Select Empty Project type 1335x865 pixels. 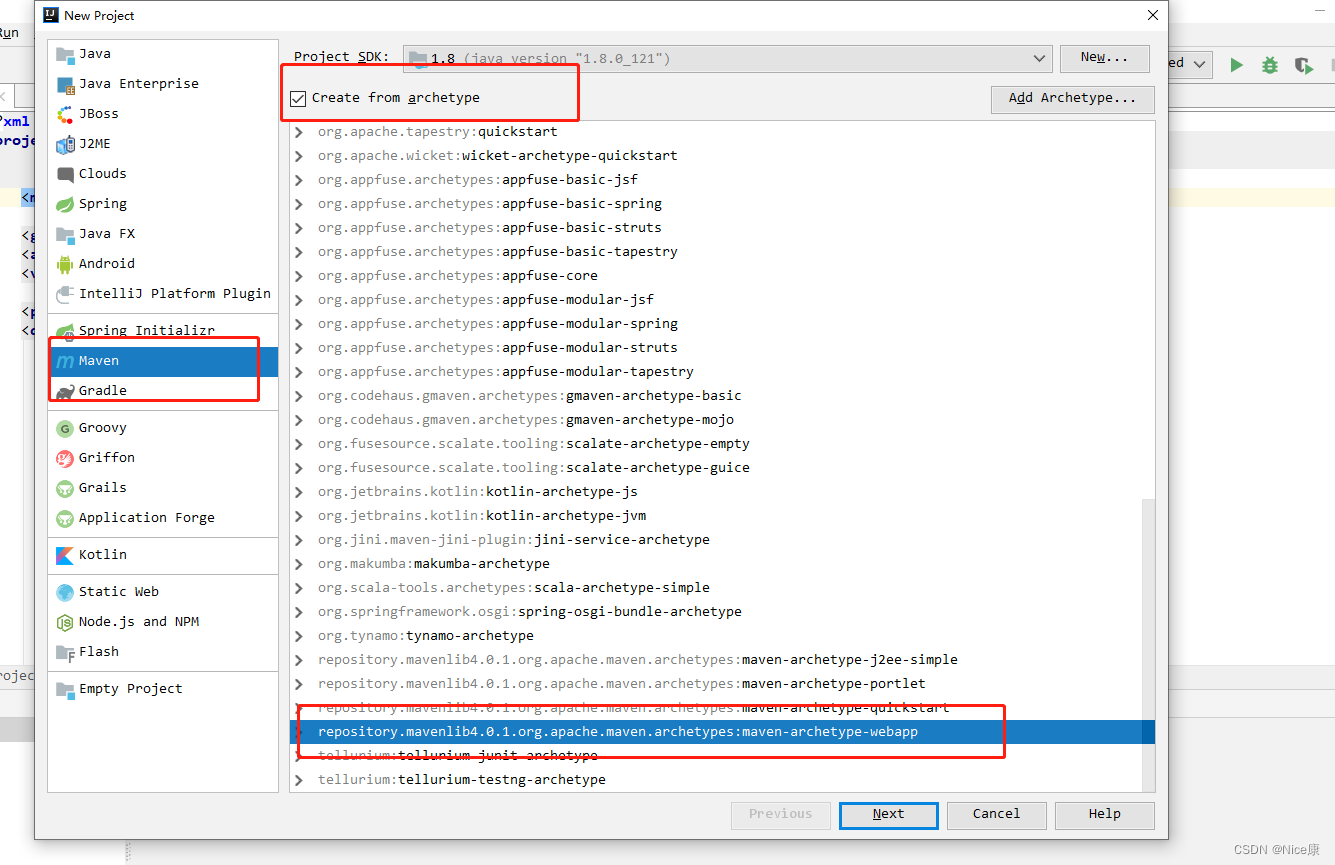click(163, 689)
